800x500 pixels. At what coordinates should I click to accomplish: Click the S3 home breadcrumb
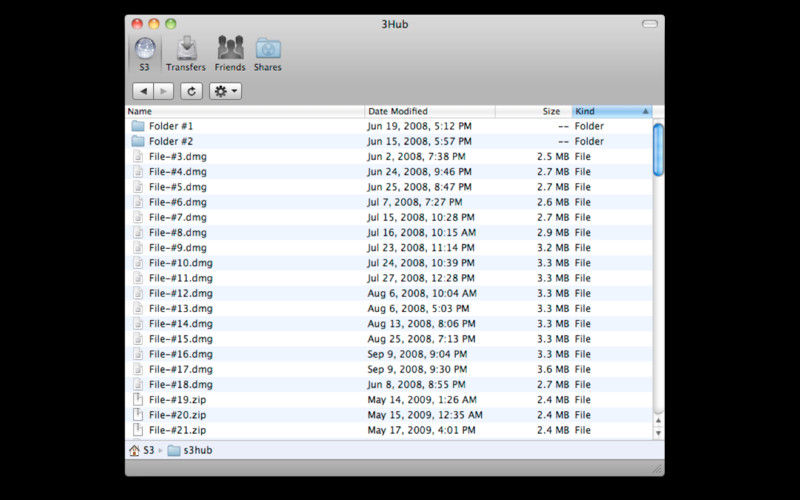coord(142,450)
